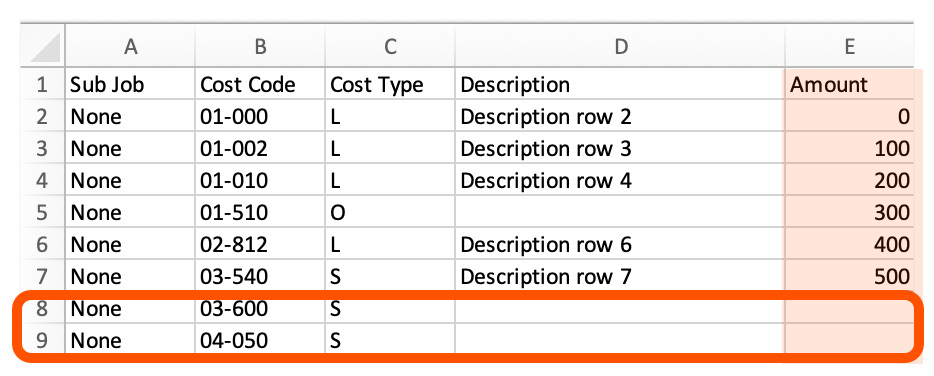
Task: Click empty Description cell in row 5
Action: pyautogui.click(x=620, y=213)
